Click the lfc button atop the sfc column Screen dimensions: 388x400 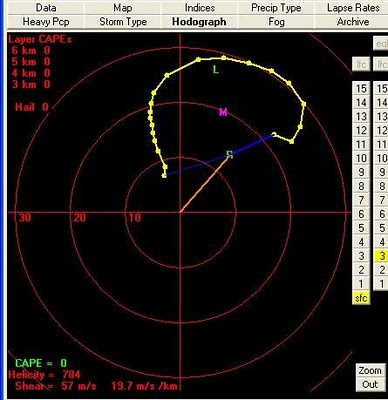click(x=361, y=64)
